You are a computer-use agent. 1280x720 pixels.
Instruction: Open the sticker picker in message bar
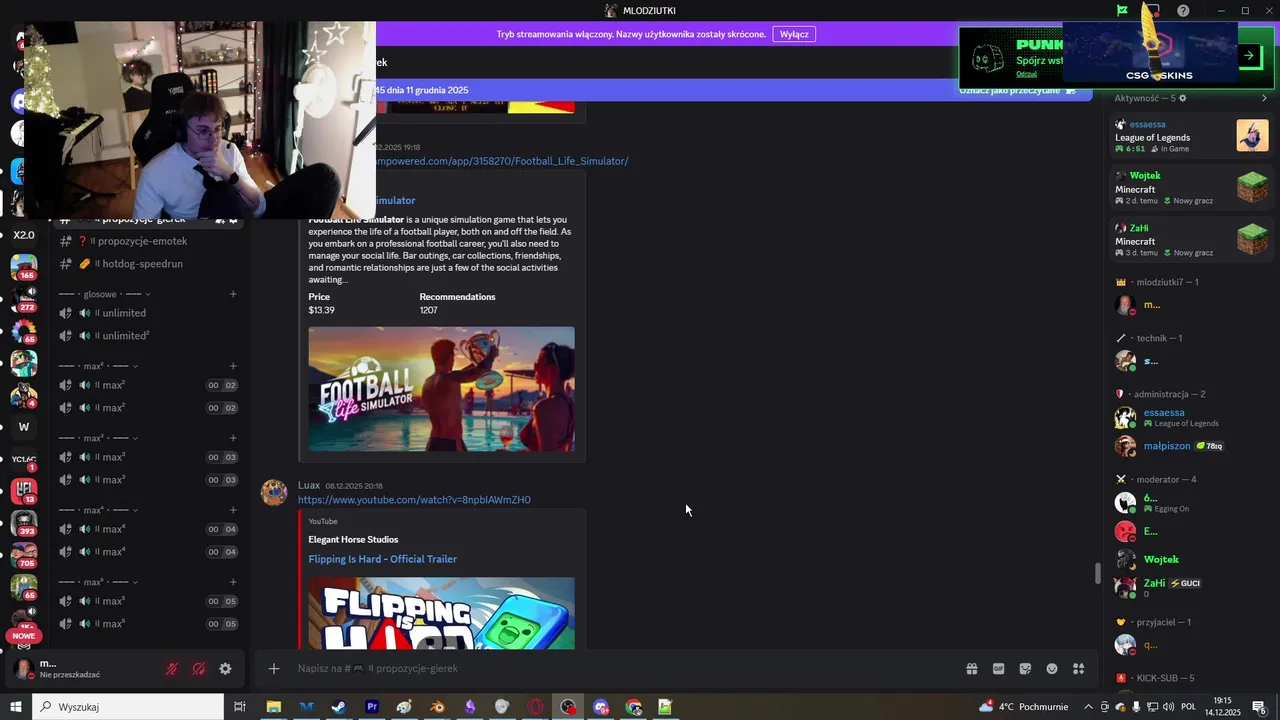(x=1025, y=669)
